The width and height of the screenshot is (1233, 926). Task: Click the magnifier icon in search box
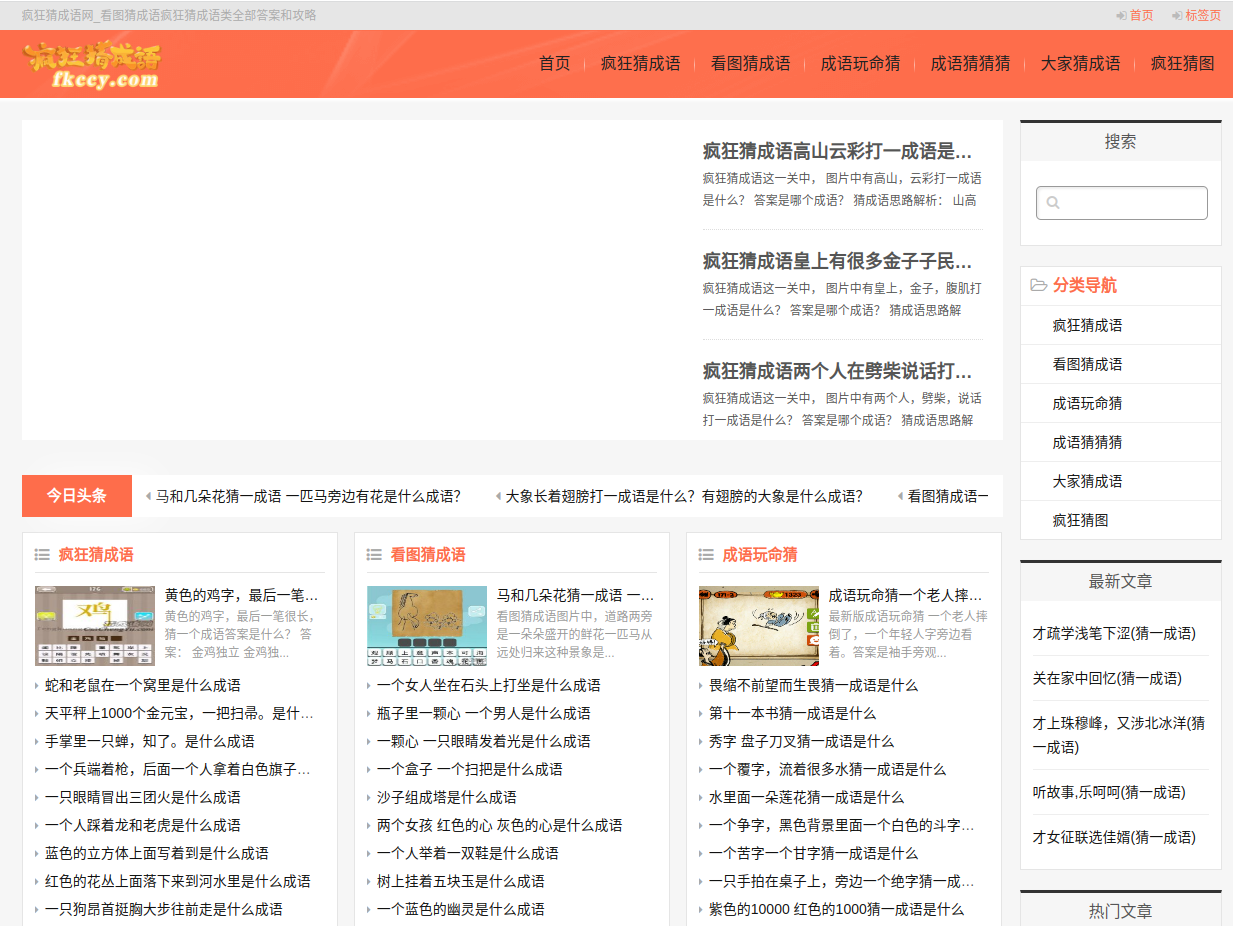pos(1053,203)
